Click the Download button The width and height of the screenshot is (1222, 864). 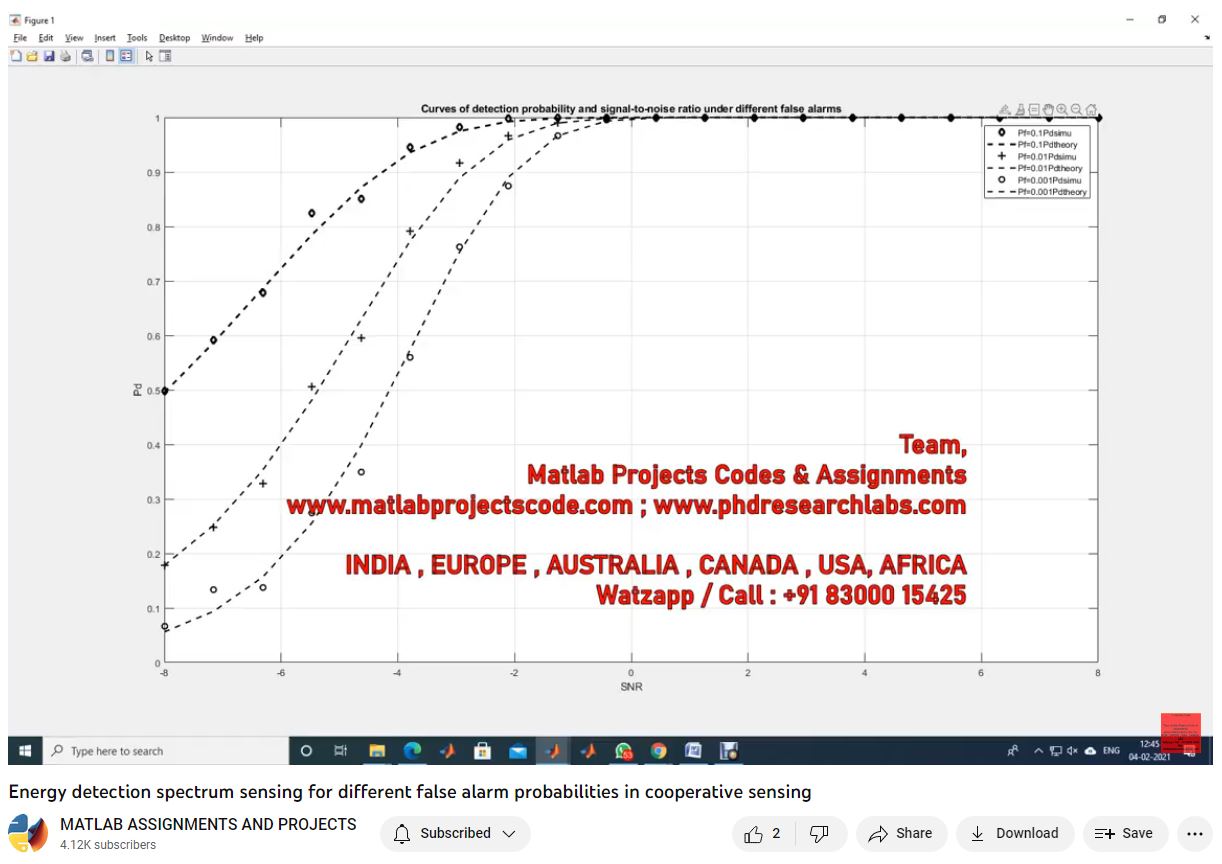pyautogui.click(x=1015, y=833)
